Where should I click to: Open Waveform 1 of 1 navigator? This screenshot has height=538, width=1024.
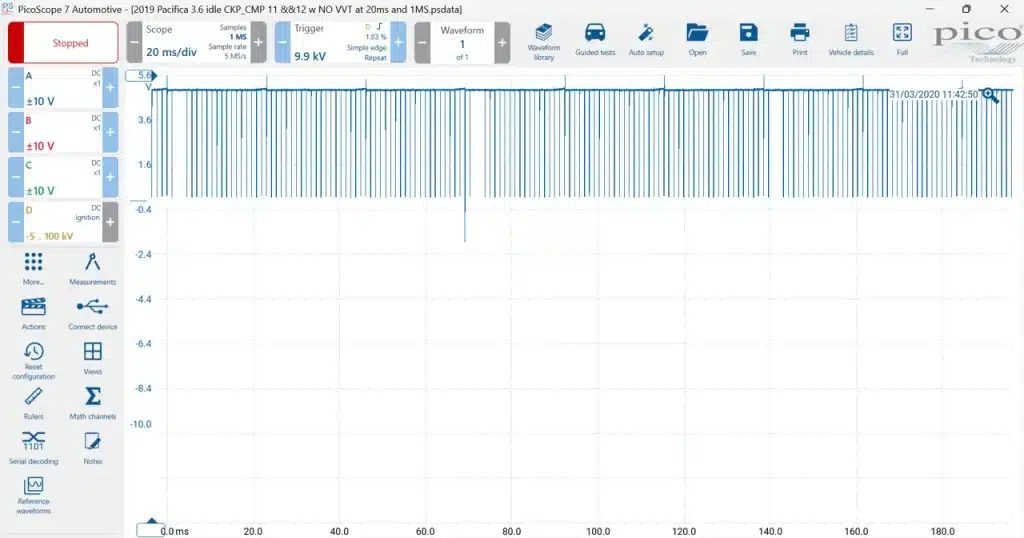(462, 42)
